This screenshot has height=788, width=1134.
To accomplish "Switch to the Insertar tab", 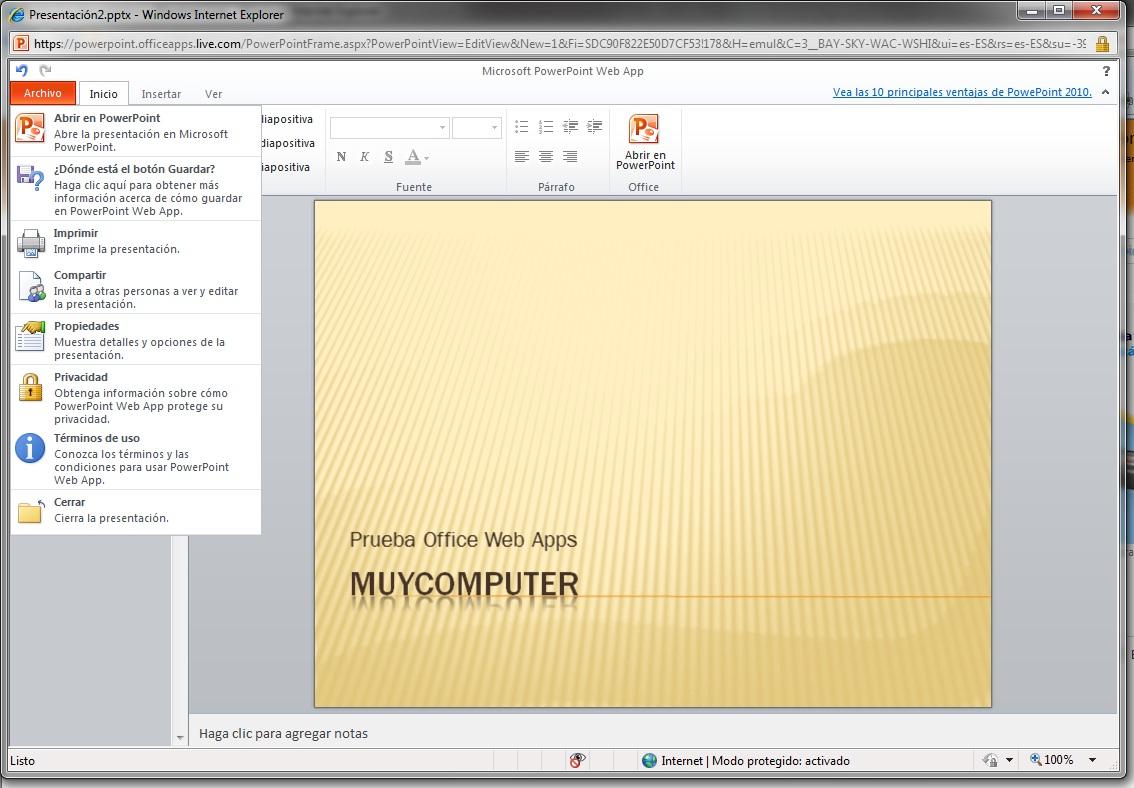I will pos(161,94).
